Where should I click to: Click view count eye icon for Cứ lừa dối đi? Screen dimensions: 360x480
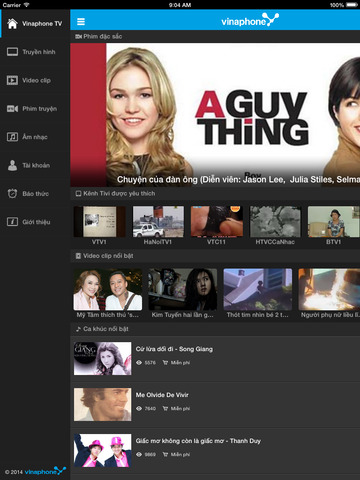pyautogui.click(x=139, y=362)
